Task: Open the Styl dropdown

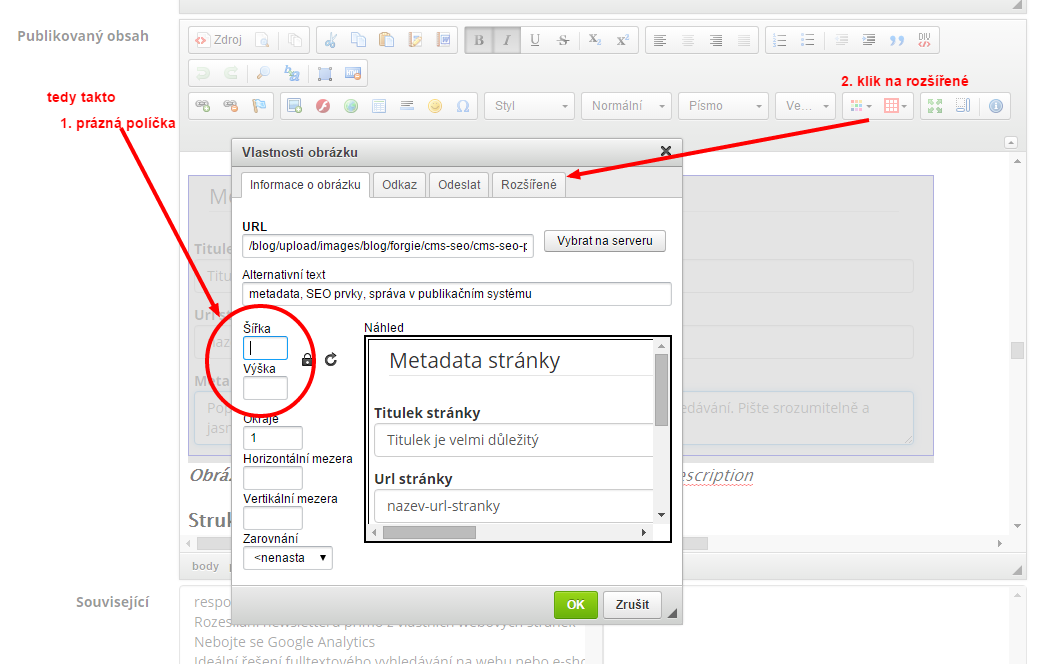Action: [530, 106]
